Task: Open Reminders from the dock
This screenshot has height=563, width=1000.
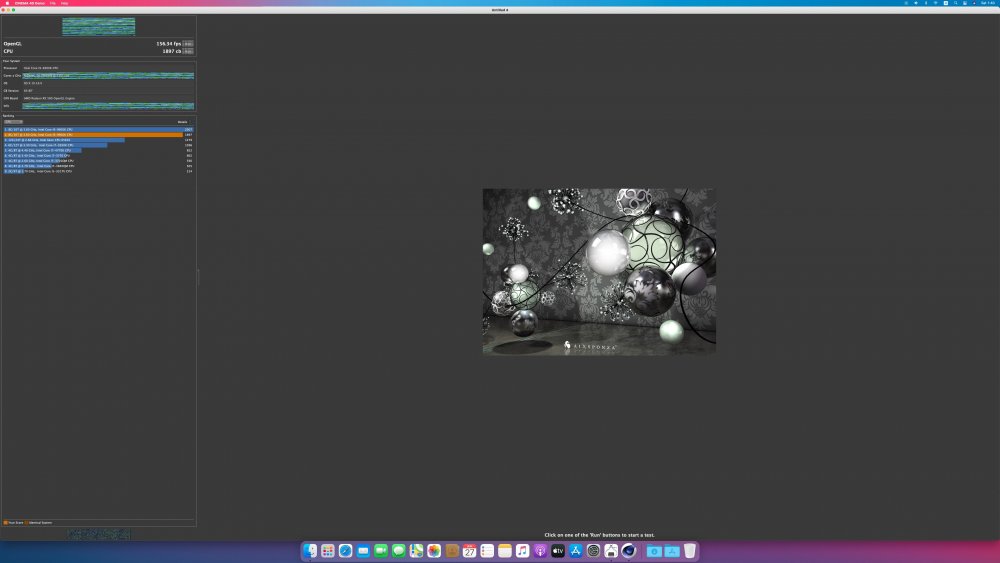Action: [487, 551]
